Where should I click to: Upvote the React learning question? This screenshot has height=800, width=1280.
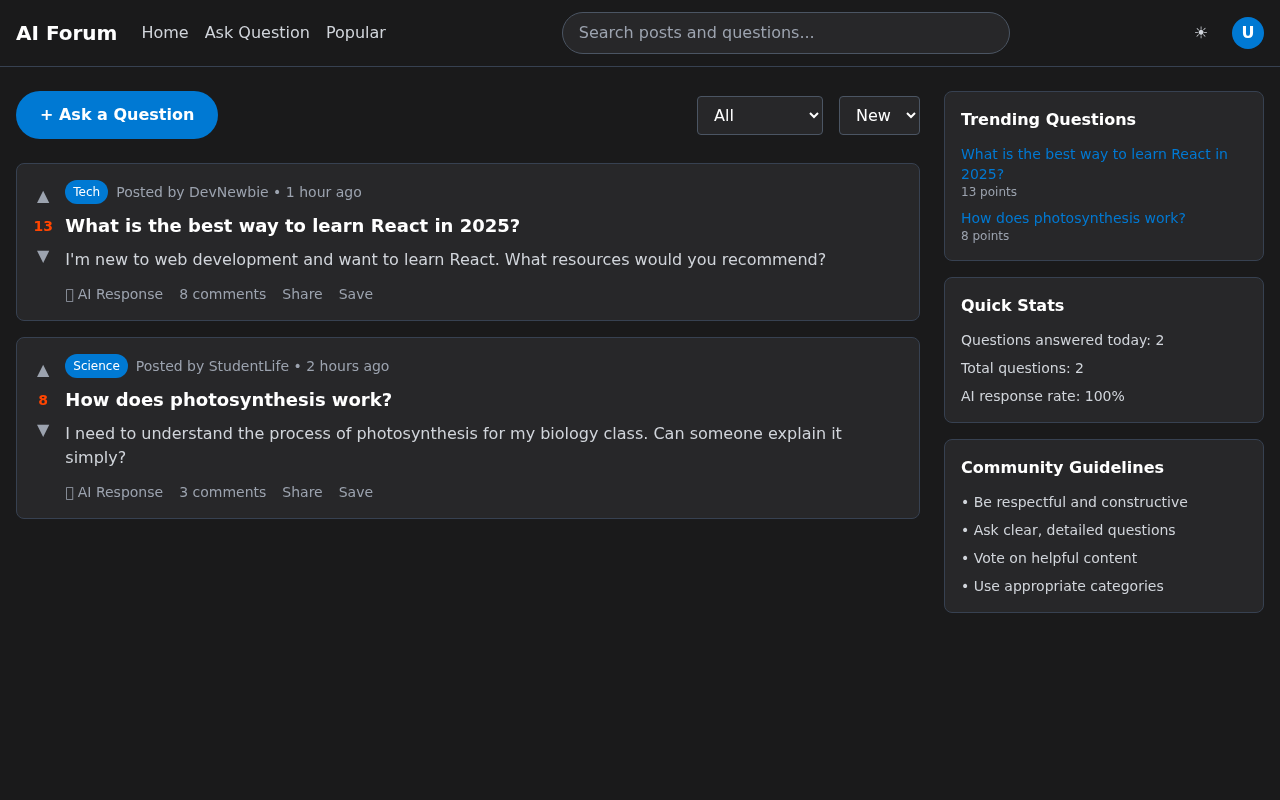coord(43,196)
